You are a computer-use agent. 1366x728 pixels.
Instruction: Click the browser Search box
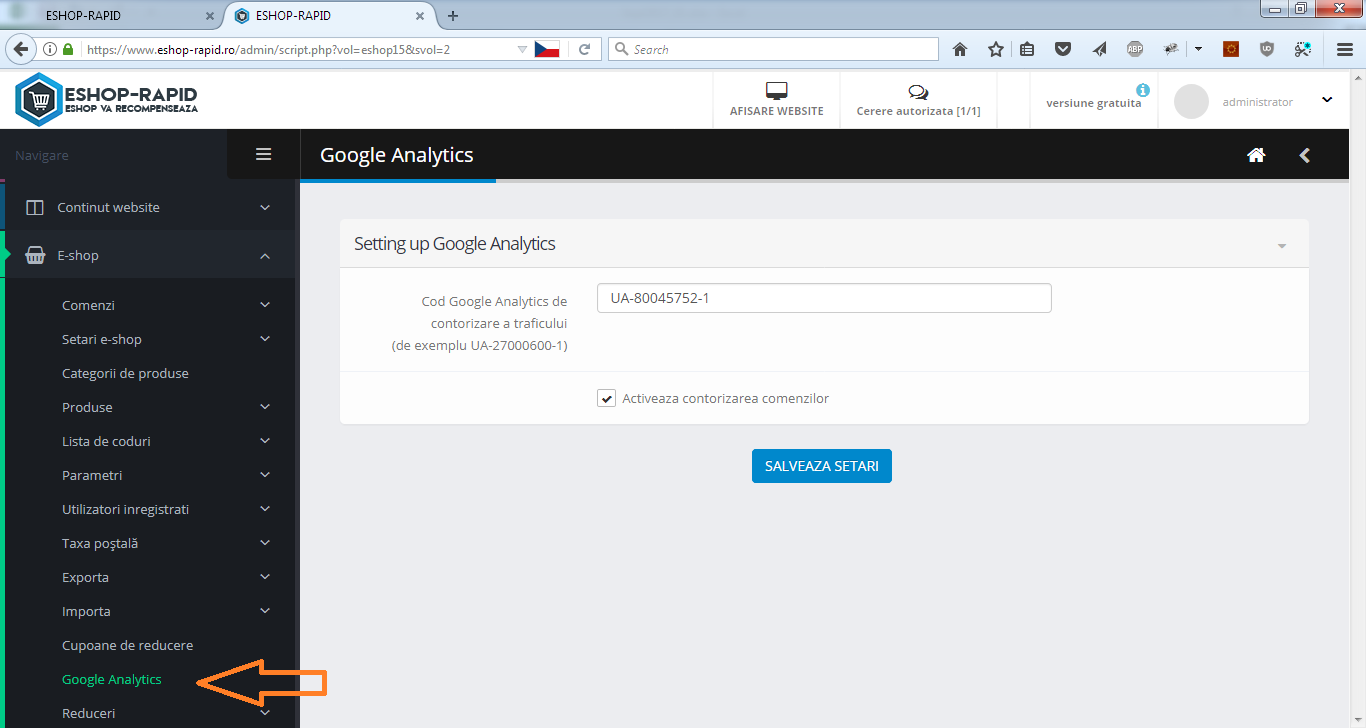[x=774, y=49]
